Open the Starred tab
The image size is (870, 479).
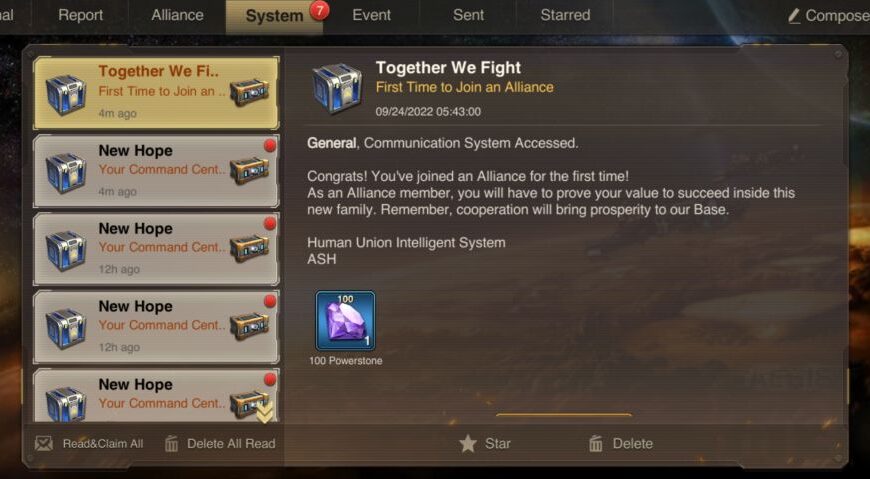pyautogui.click(x=565, y=15)
